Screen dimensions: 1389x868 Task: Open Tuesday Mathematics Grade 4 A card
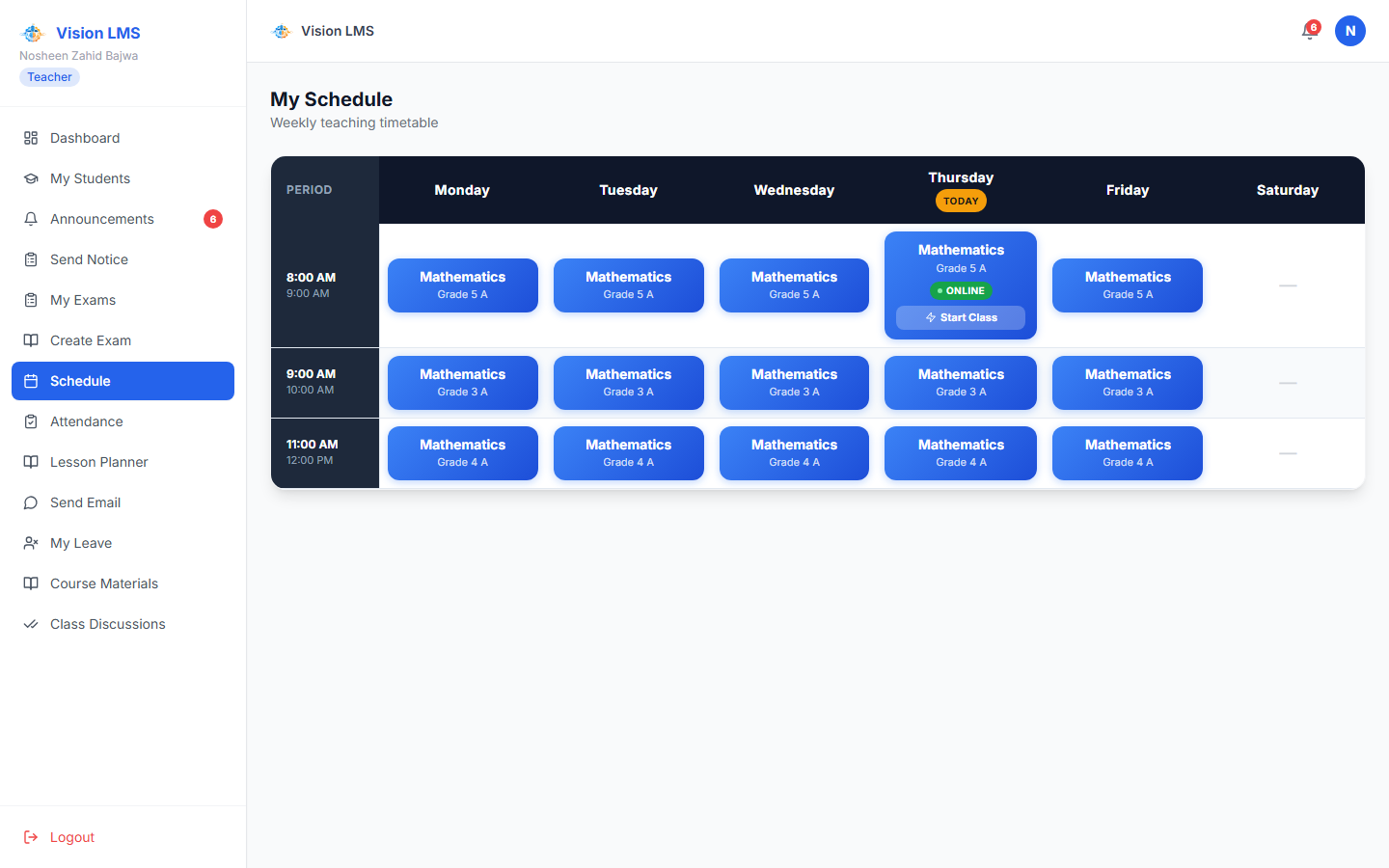pyautogui.click(x=629, y=453)
